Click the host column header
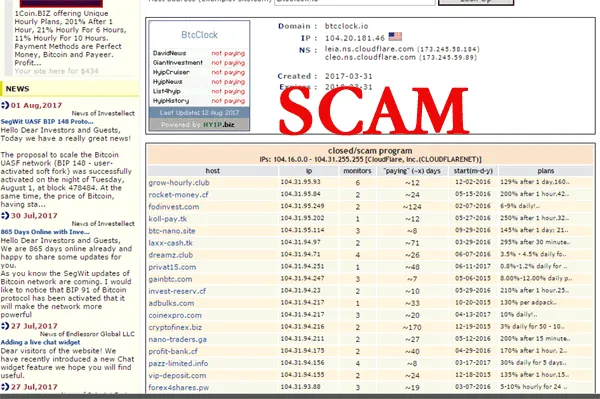This screenshot has height=399, width=600. [x=213, y=171]
